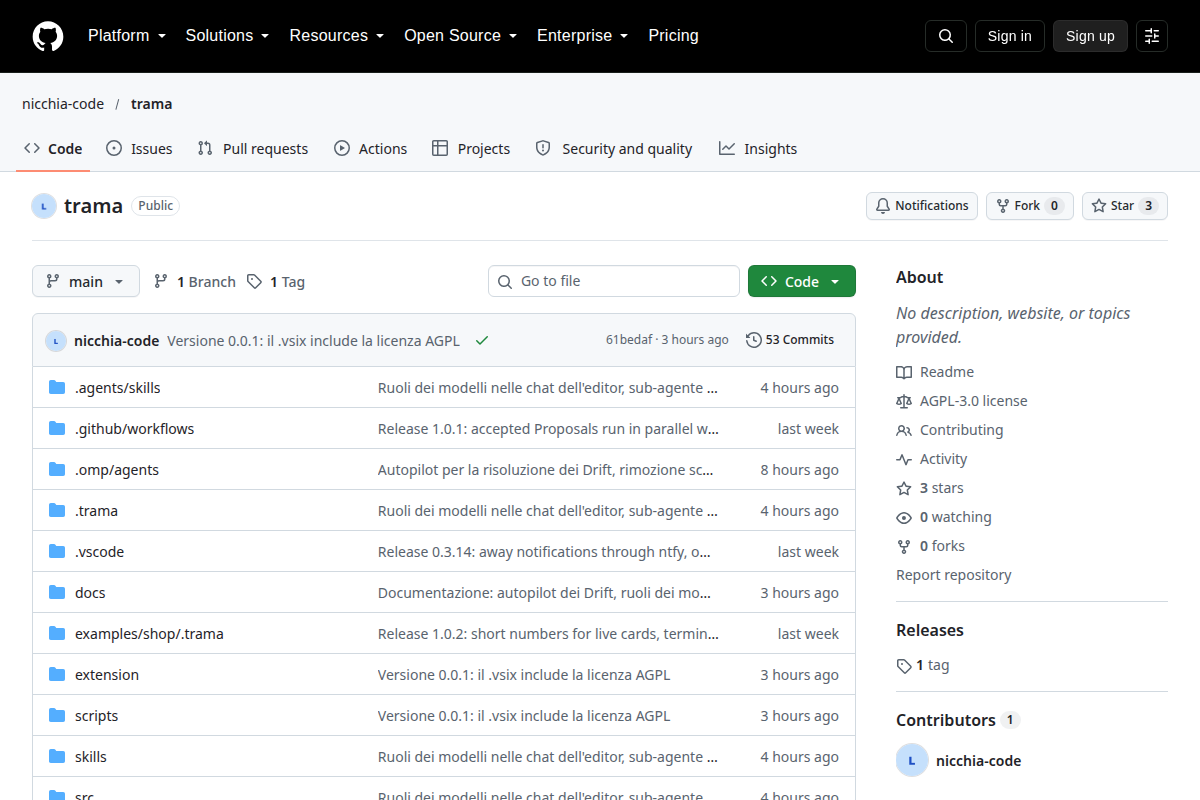Click the scripts folder icon
This screenshot has height=800, width=1200.
(x=57, y=716)
